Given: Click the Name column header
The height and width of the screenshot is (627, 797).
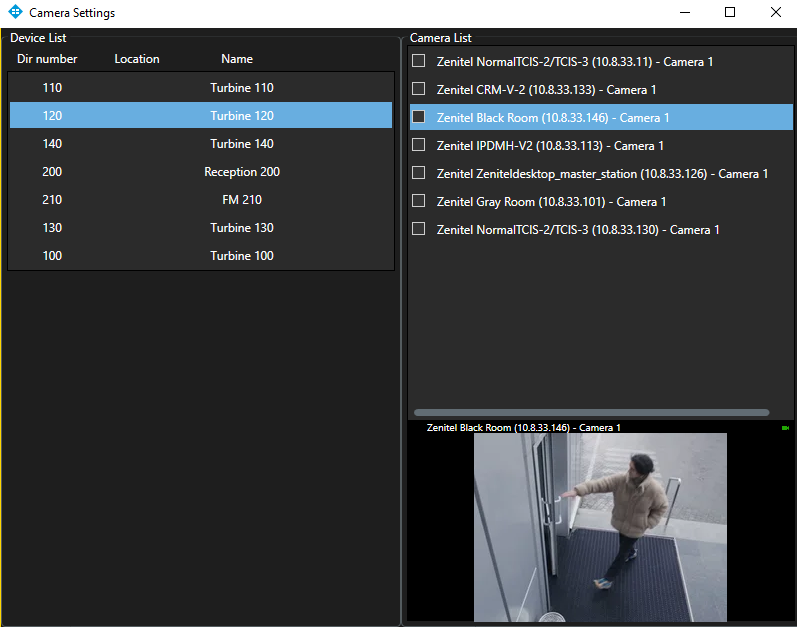Looking at the screenshot, I should (237, 59).
